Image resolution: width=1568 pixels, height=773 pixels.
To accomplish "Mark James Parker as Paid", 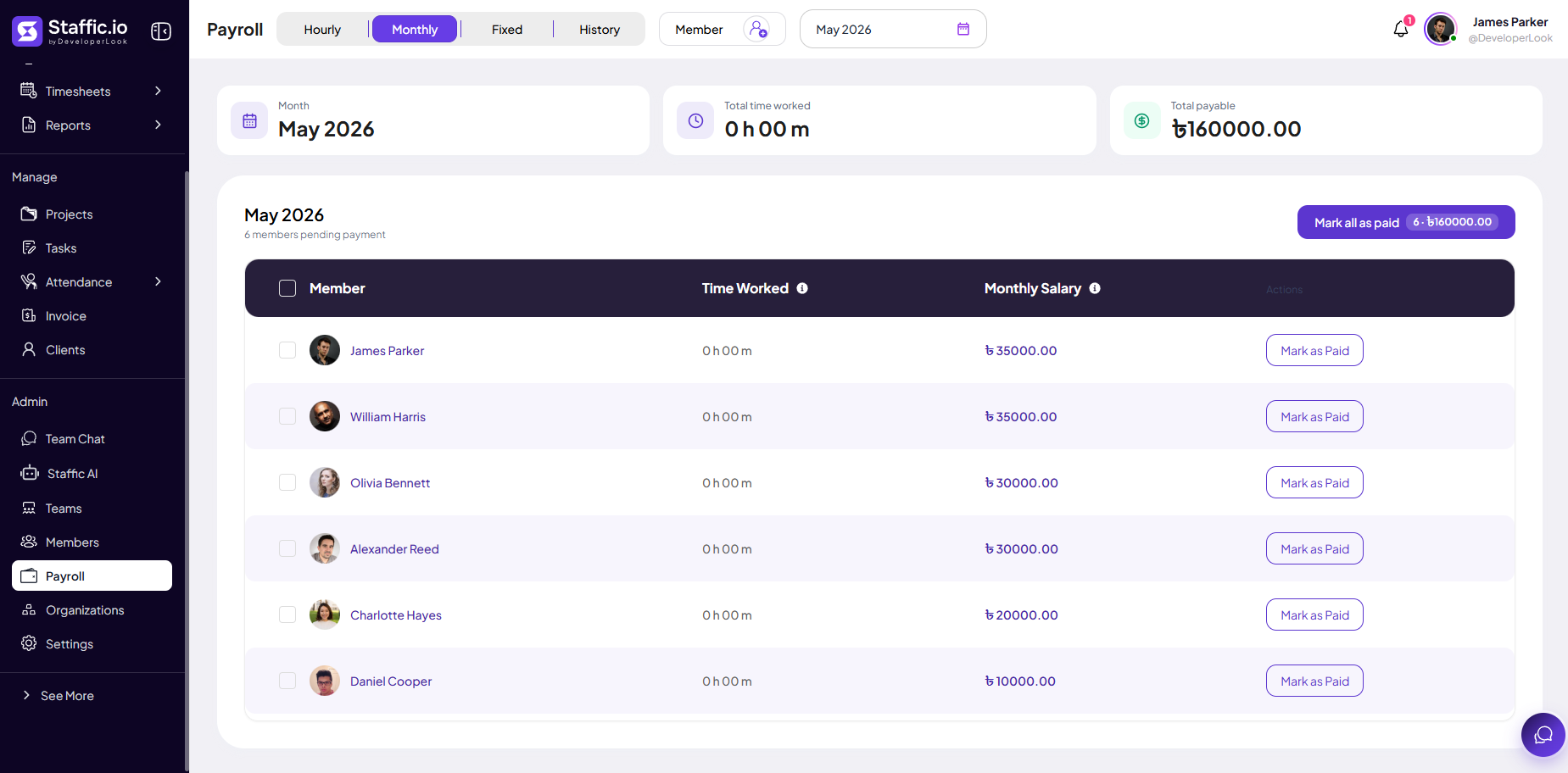I will pyautogui.click(x=1314, y=350).
